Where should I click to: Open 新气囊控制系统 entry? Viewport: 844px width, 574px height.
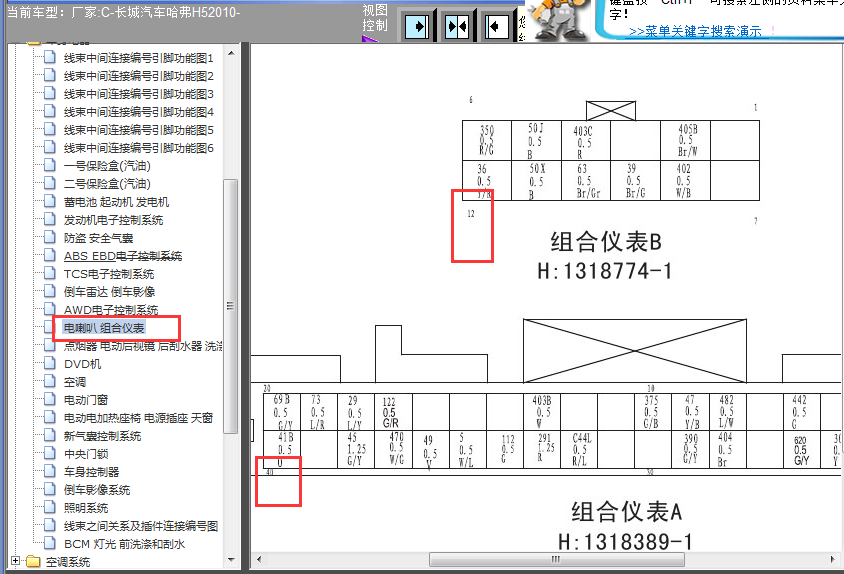click(x=102, y=436)
